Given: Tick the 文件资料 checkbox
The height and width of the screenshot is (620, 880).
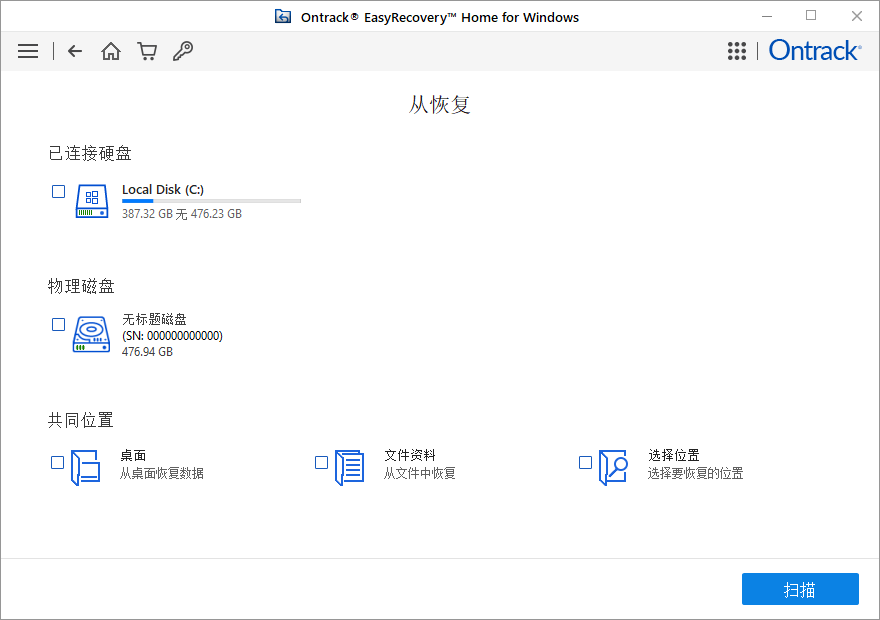Looking at the screenshot, I should click(321, 462).
